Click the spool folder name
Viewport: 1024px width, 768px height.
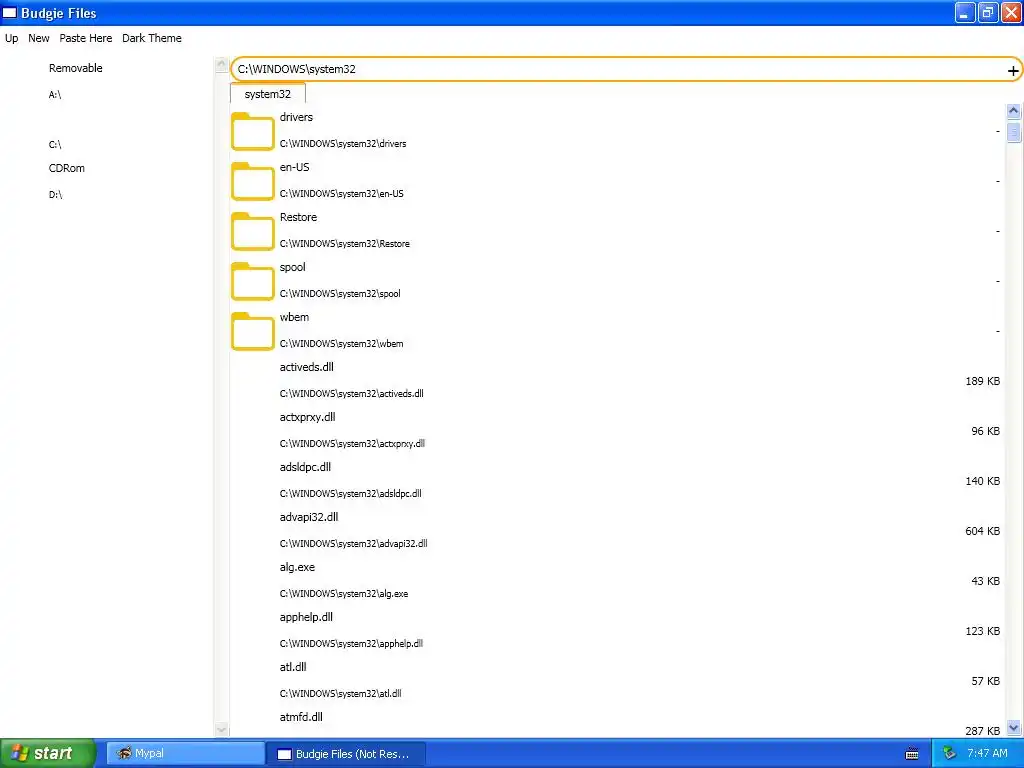pyautogui.click(x=292, y=267)
